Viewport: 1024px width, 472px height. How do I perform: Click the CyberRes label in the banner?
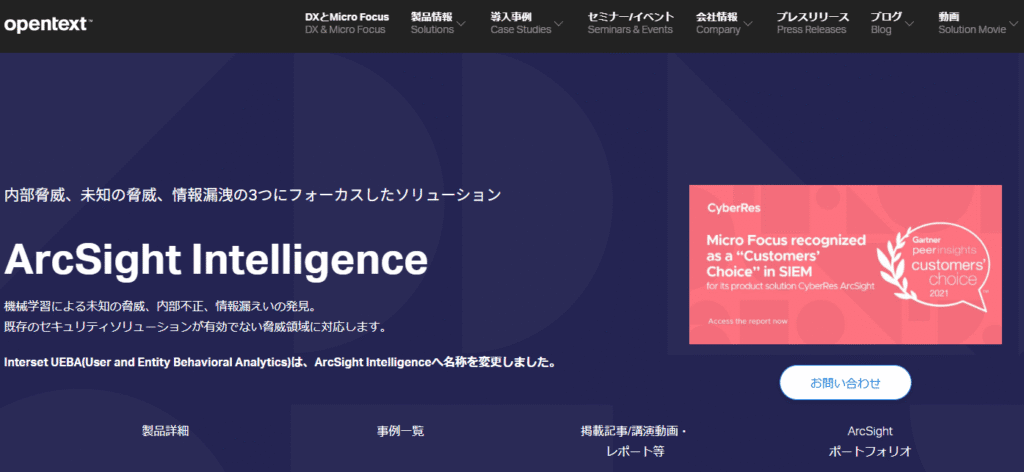733,208
